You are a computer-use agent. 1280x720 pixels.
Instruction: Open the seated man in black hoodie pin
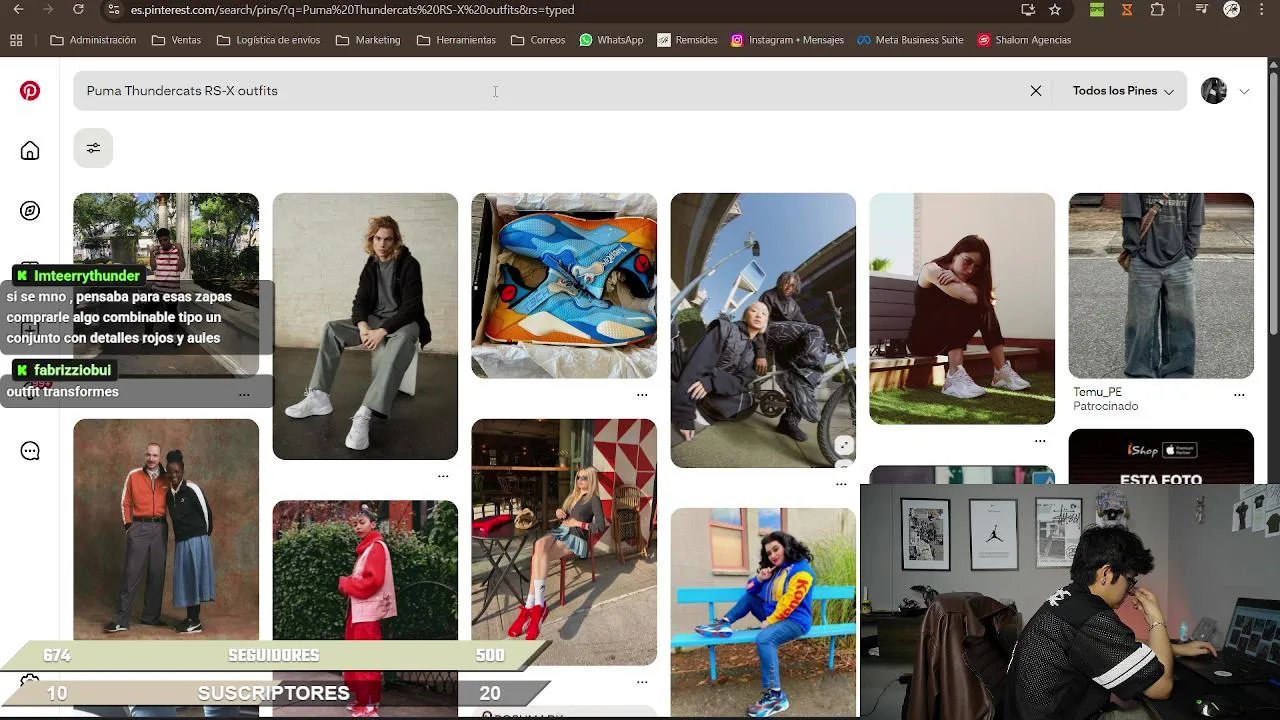coord(365,326)
